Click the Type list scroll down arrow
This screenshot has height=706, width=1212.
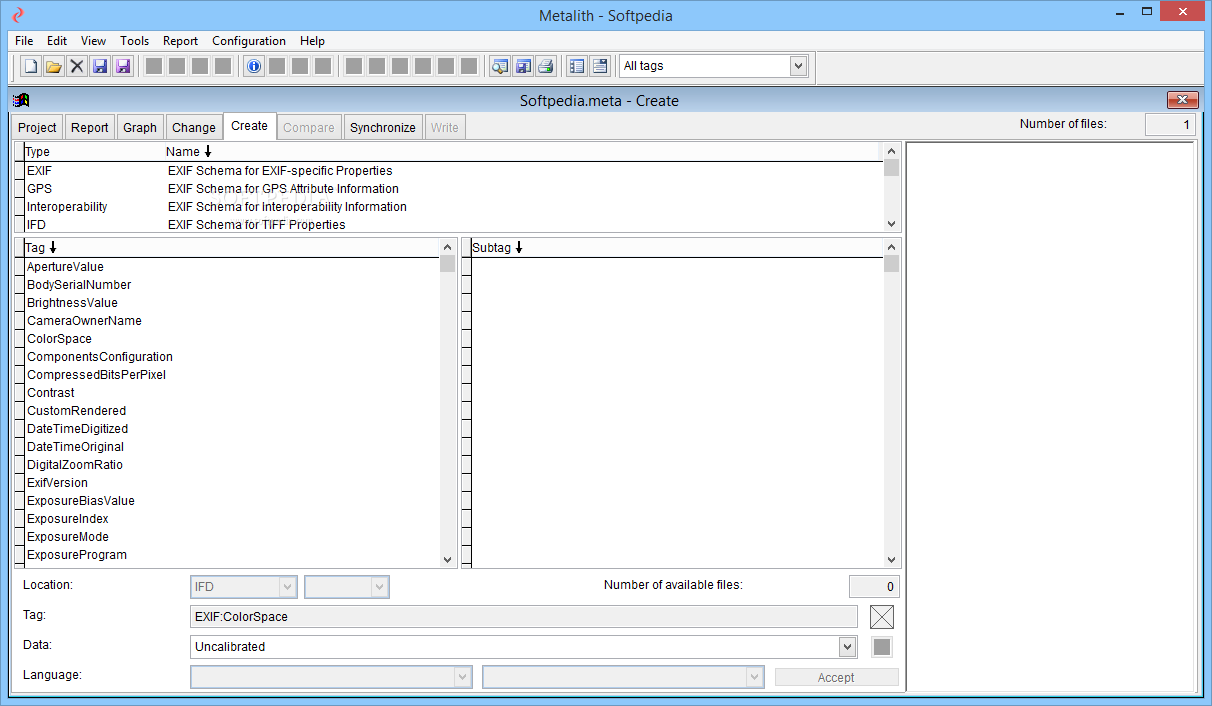[892, 225]
